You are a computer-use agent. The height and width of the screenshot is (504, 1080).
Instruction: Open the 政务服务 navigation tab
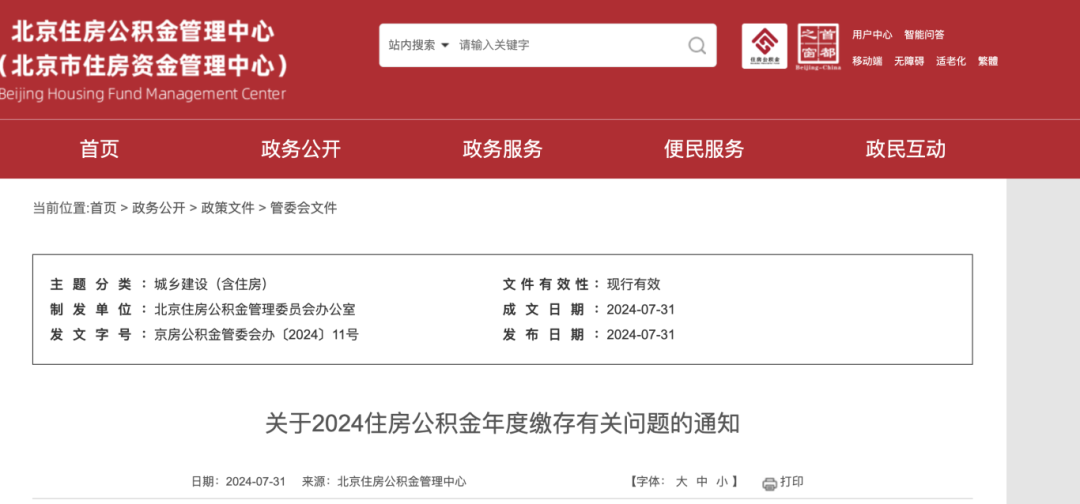coord(503,149)
